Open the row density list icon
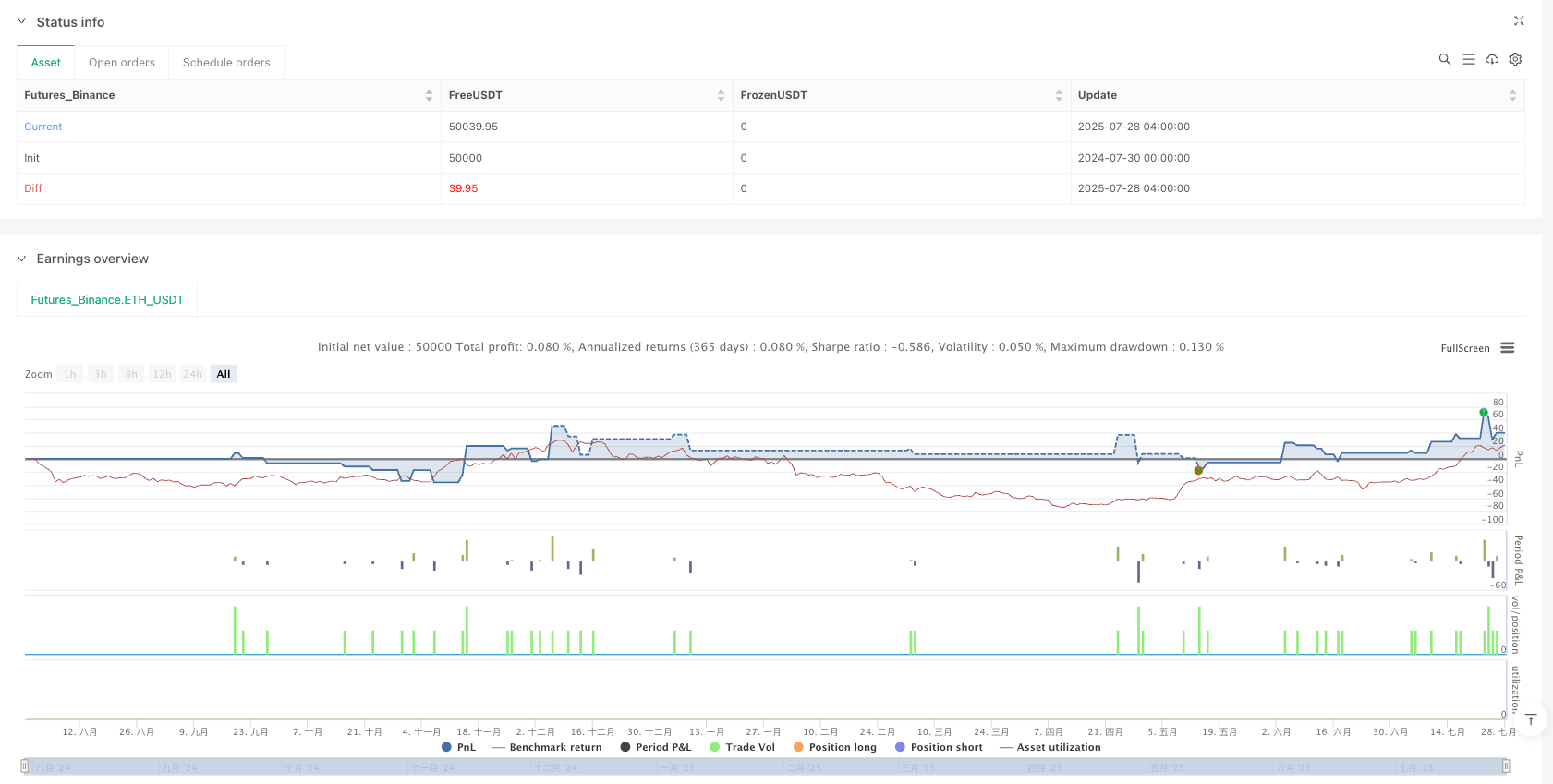This screenshot has width=1553, height=784. [1469, 59]
